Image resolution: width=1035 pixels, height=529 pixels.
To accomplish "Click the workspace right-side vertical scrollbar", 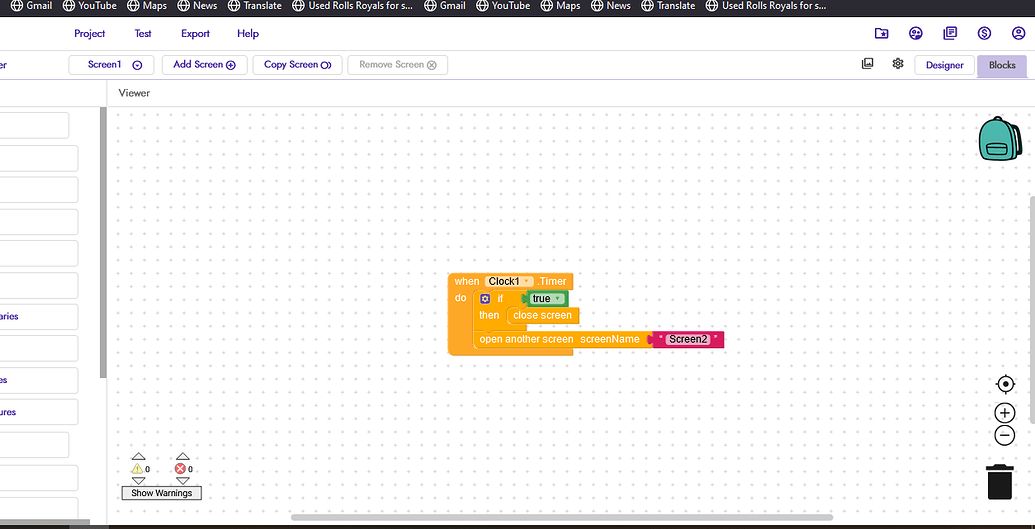I will (x=1032, y=309).
